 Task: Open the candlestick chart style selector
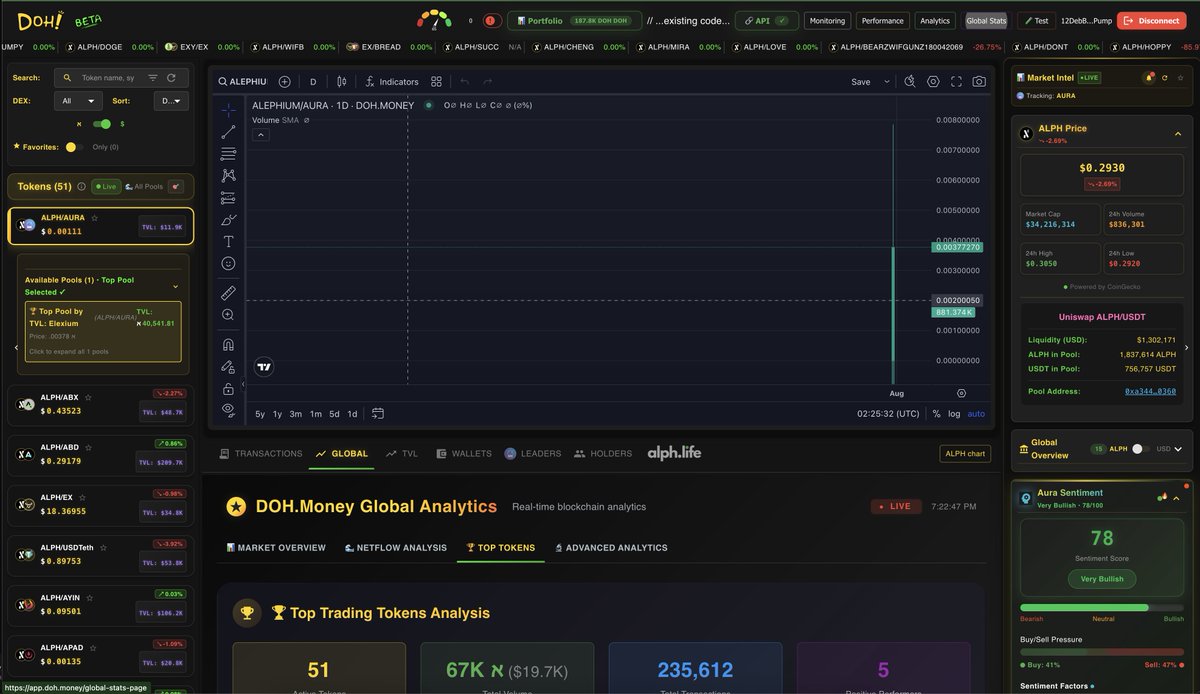click(341, 82)
